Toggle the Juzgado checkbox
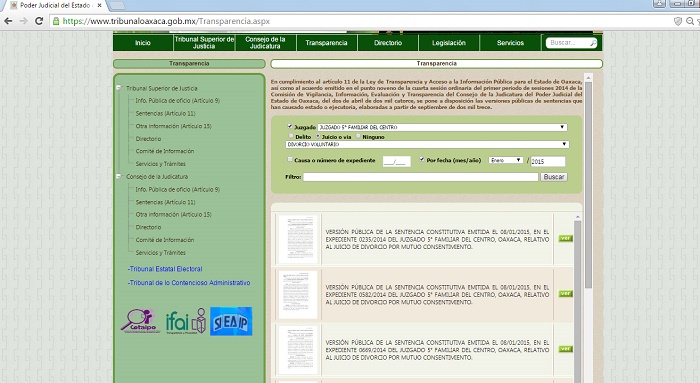This screenshot has height=383, width=700. click(x=290, y=127)
